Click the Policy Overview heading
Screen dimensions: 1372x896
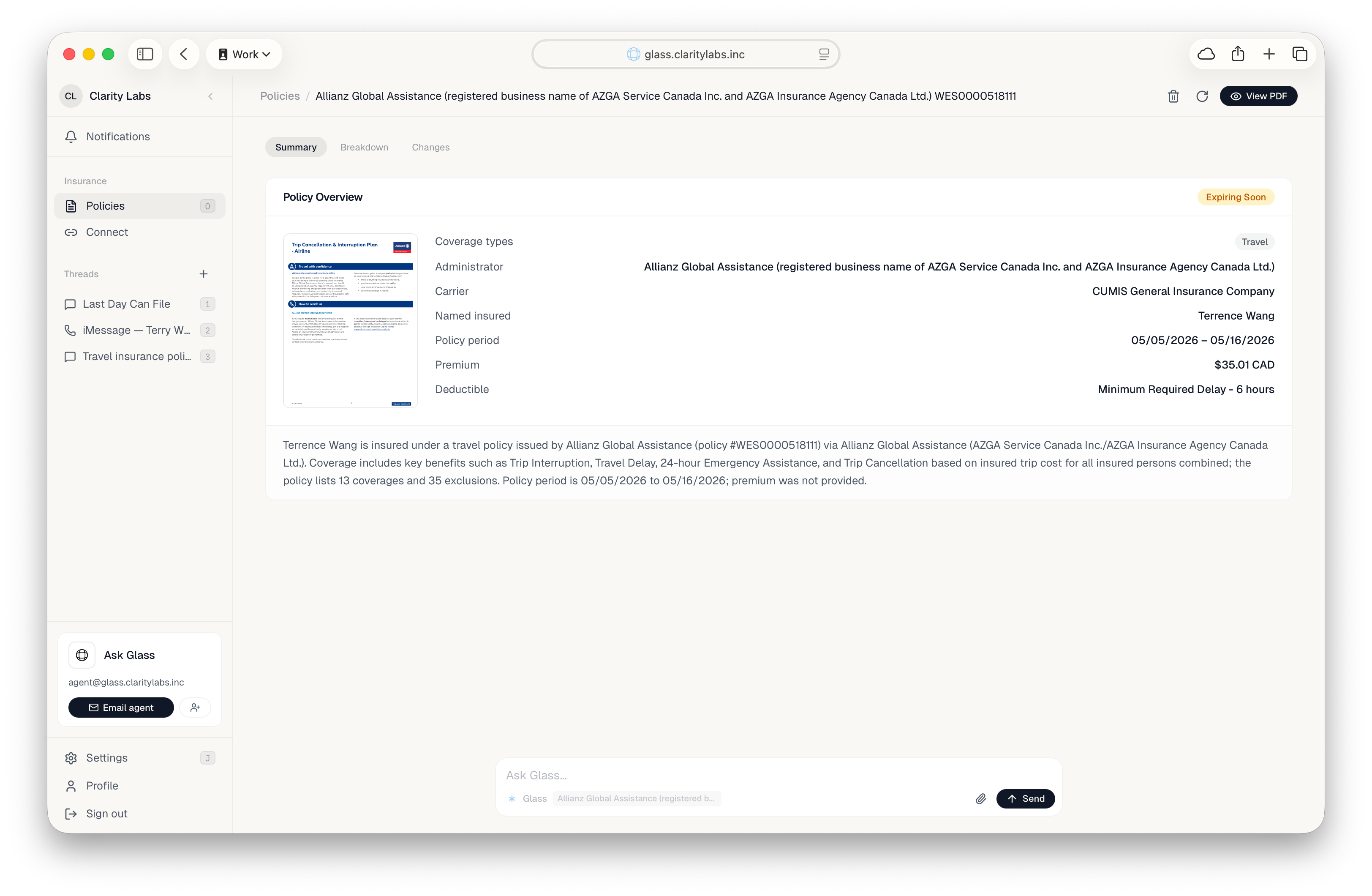click(323, 197)
